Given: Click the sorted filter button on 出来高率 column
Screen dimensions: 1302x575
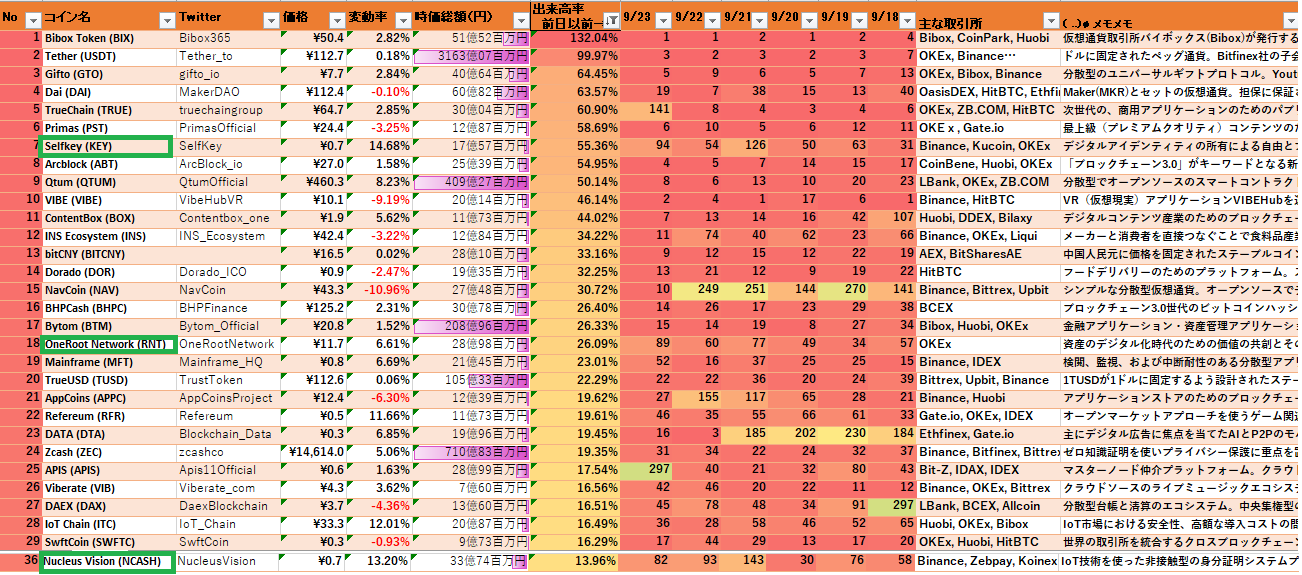Looking at the screenshot, I should (610, 21).
